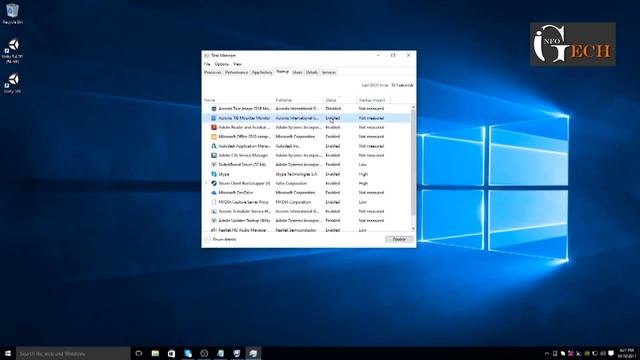Open the Store taskbar icon

click(x=171, y=353)
